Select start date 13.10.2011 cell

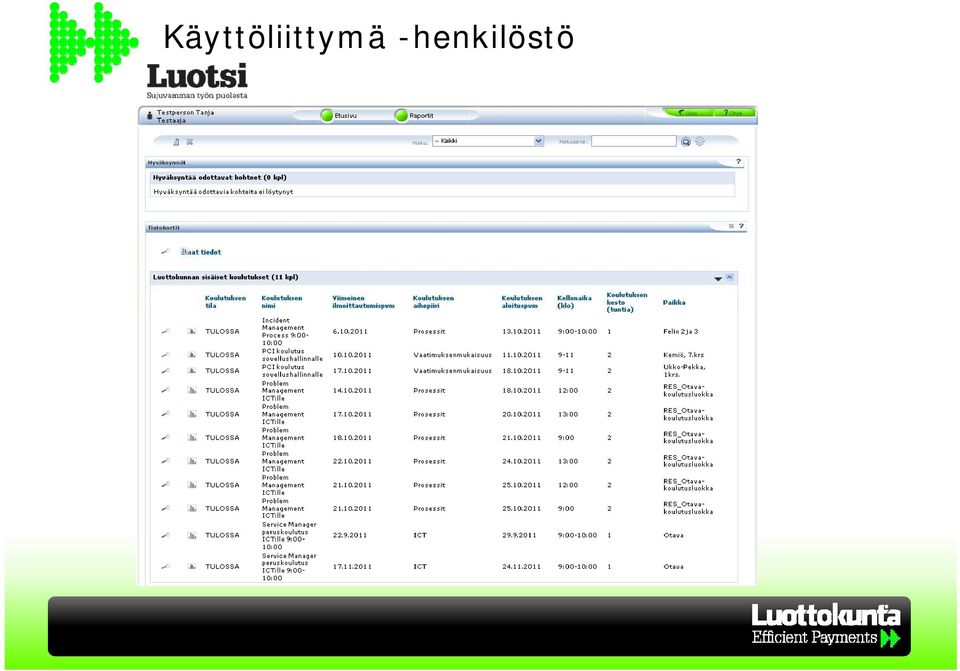coord(522,331)
